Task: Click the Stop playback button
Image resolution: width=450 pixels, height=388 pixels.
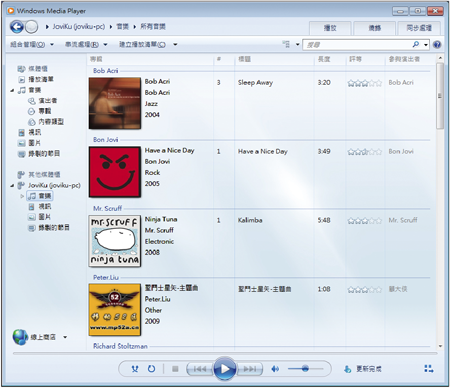Action: coord(175,369)
